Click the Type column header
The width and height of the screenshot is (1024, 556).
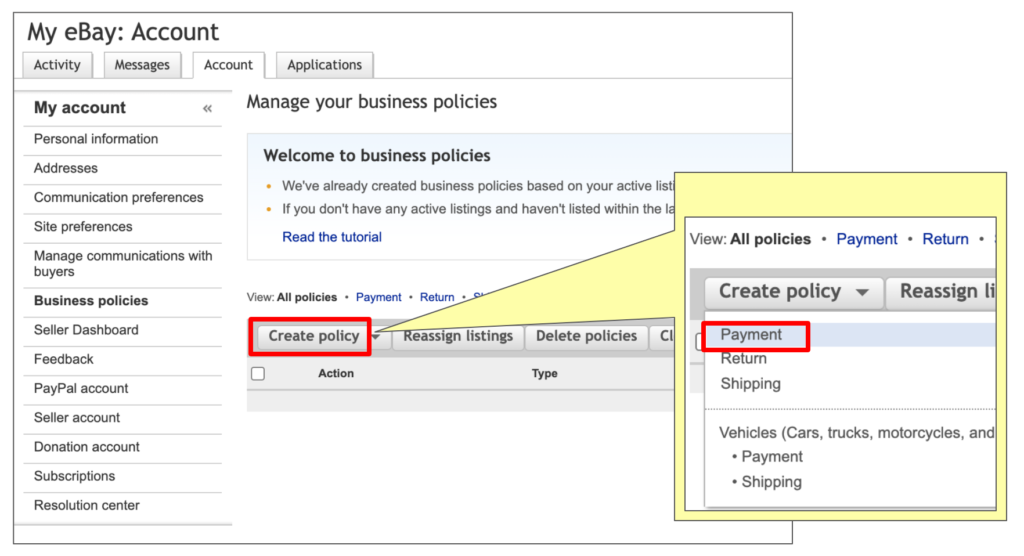545,374
